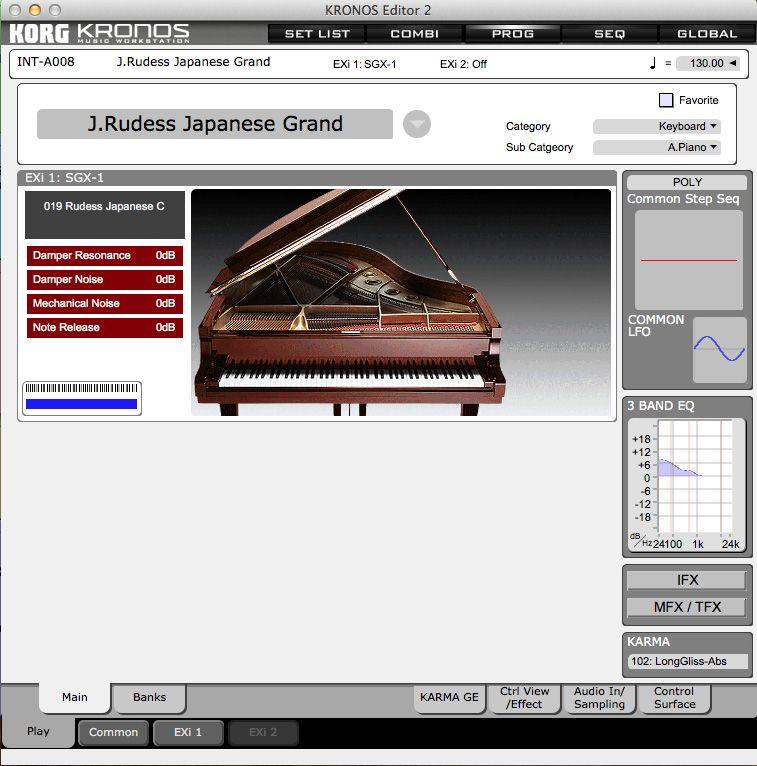This screenshot has width=757, height=766.
Task: Open the KARMA GE tab
Action: click(449, 698)
